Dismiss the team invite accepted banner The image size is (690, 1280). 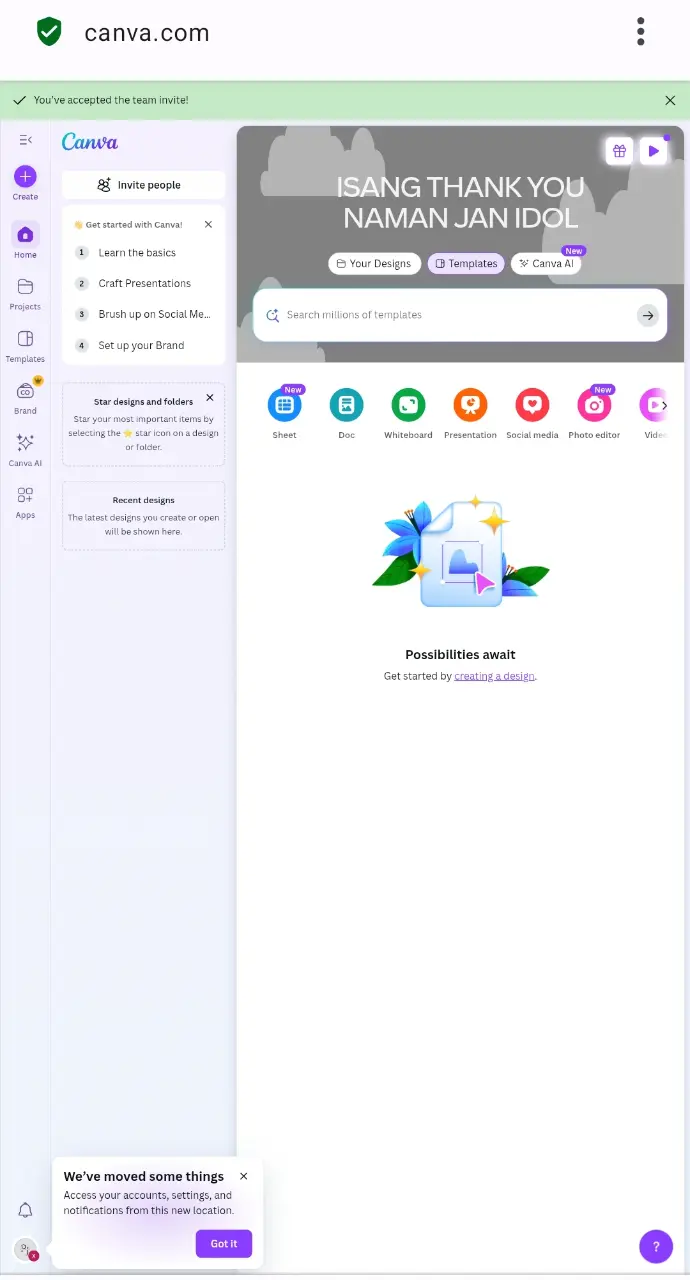(x=670, y=100)
